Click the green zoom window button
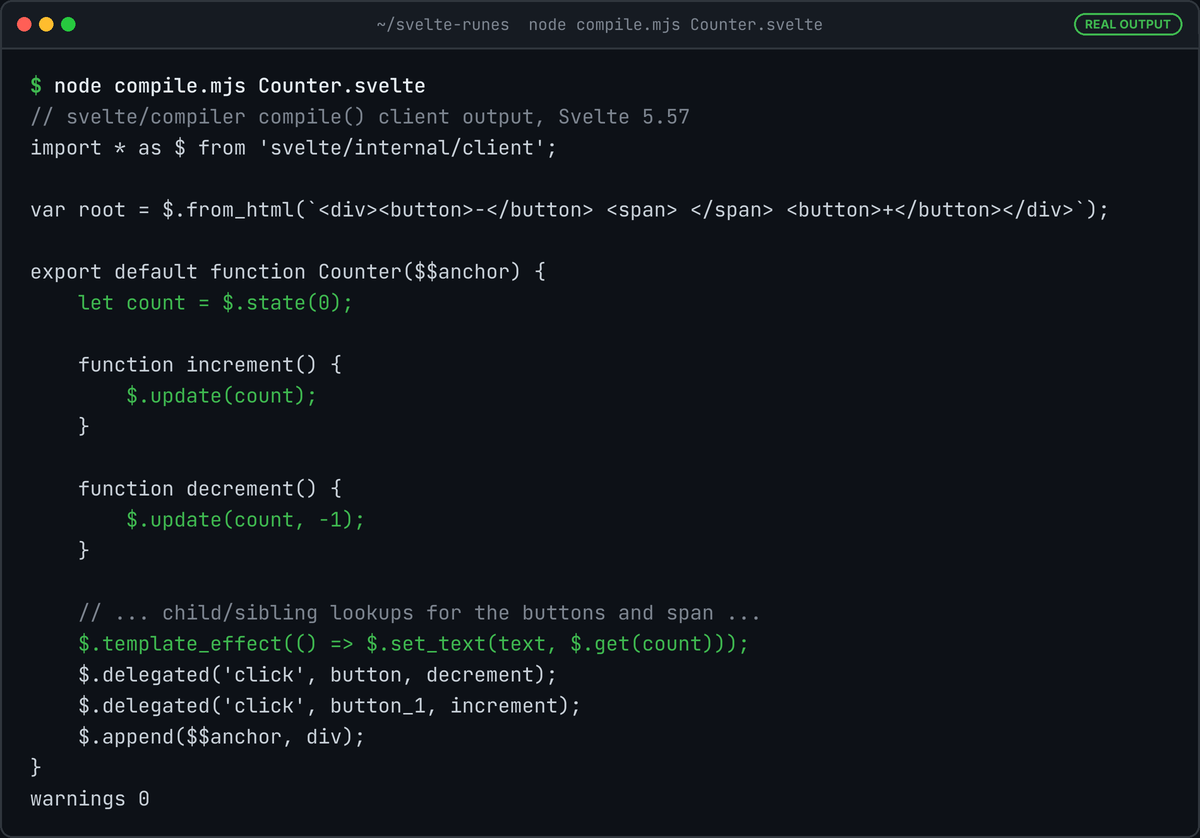1200x838 pixels. (x=68, y=24)
